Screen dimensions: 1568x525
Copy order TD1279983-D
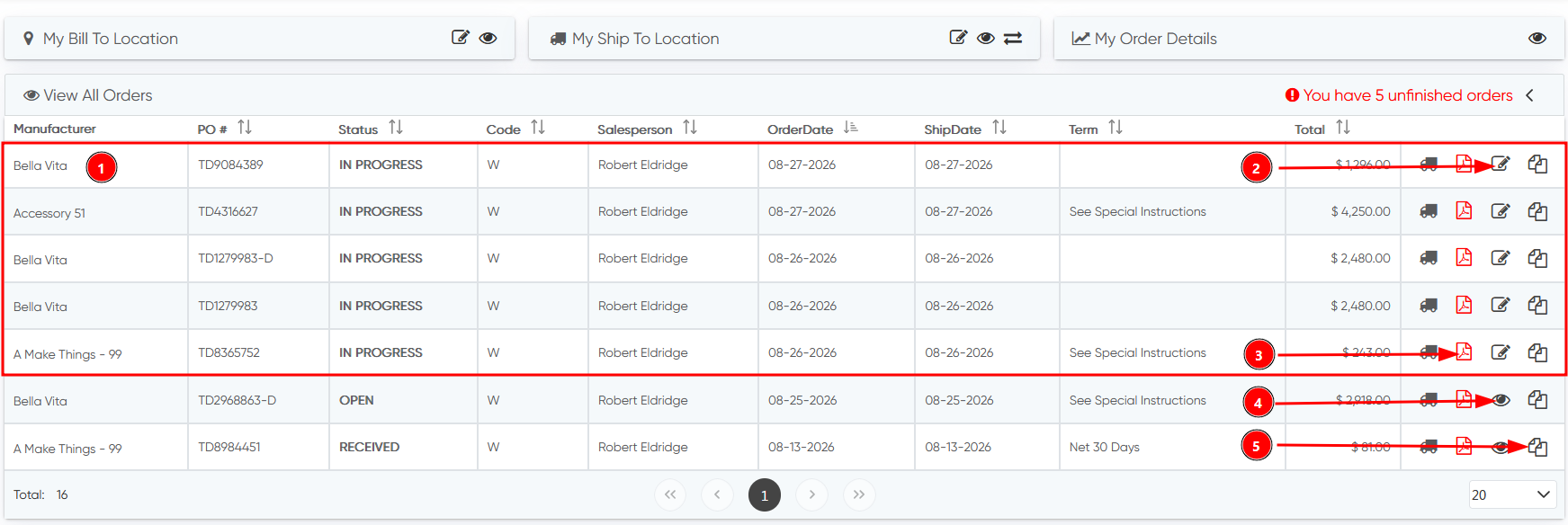(1537, 258)
